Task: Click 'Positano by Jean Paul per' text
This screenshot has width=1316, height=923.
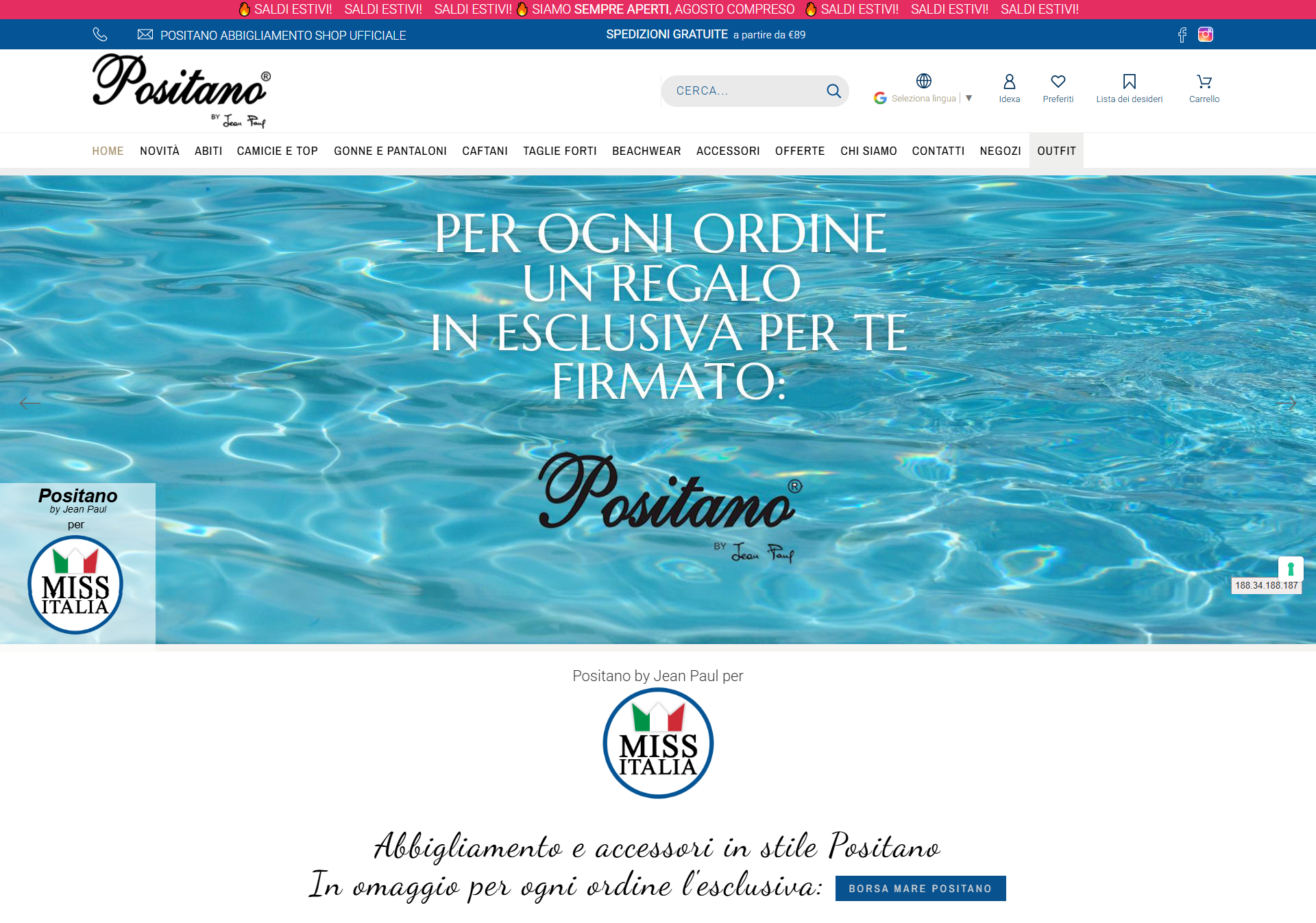Action: (658, 676)
